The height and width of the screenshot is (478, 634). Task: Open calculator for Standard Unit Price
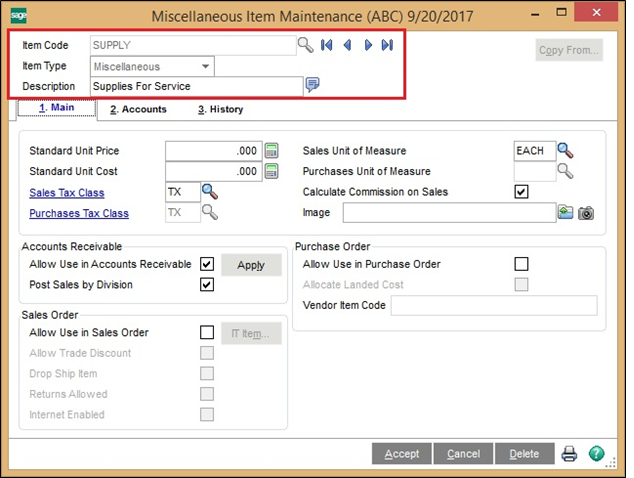(271, 151)
